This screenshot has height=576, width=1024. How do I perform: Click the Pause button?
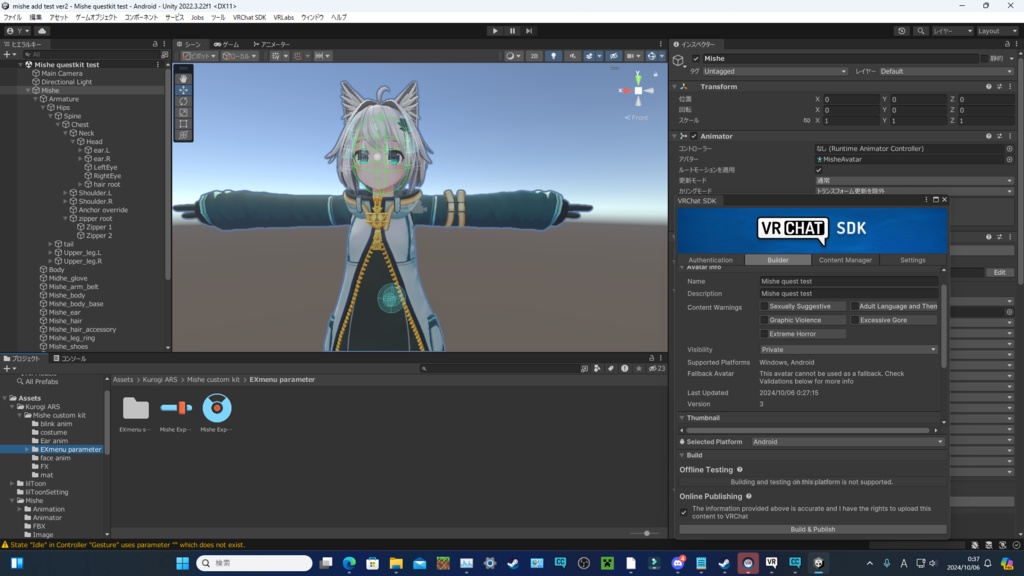512,31
